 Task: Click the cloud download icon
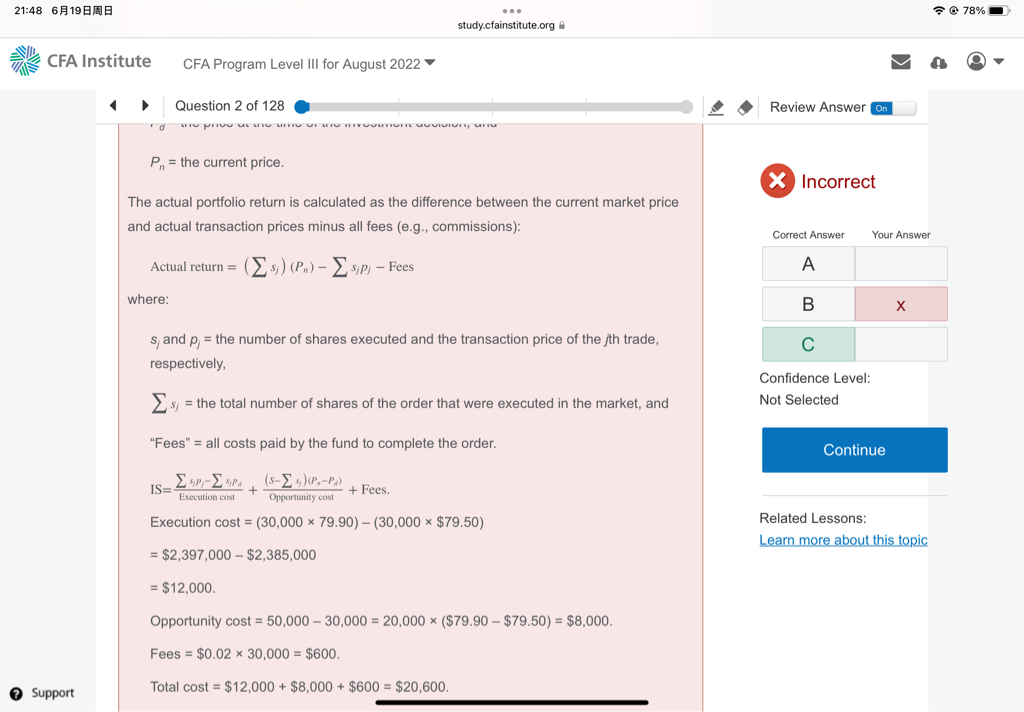(938, 62)
